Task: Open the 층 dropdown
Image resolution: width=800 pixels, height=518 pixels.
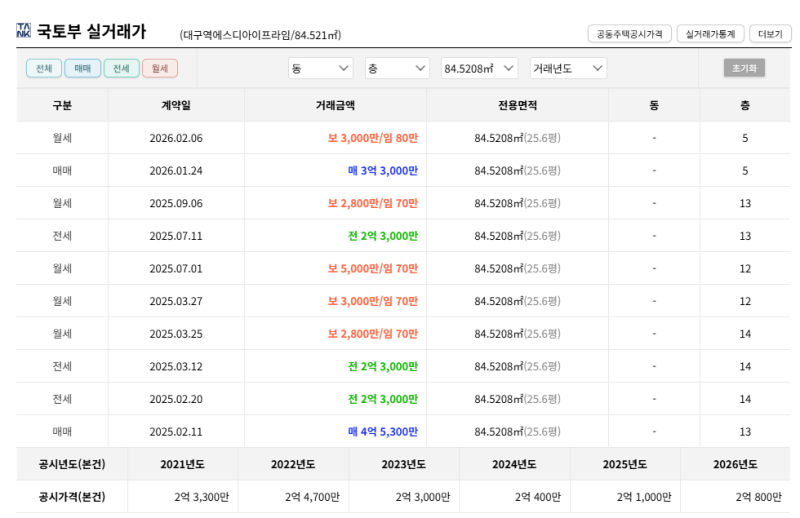Action: pos(397,68)
